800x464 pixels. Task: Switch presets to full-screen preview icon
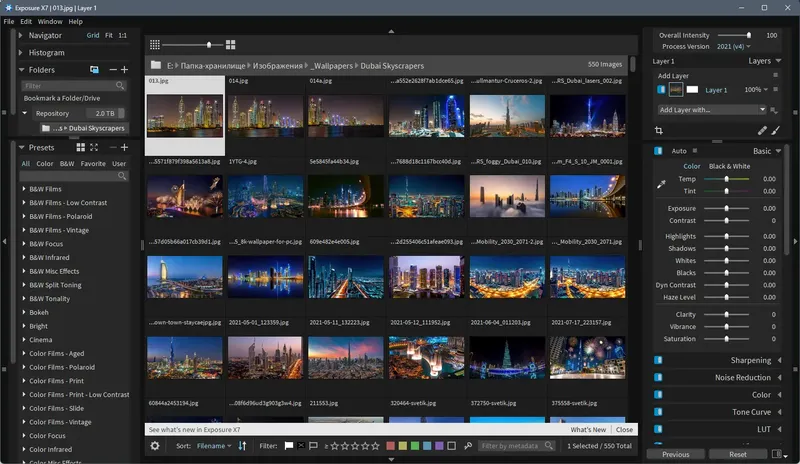pos(93,147)
